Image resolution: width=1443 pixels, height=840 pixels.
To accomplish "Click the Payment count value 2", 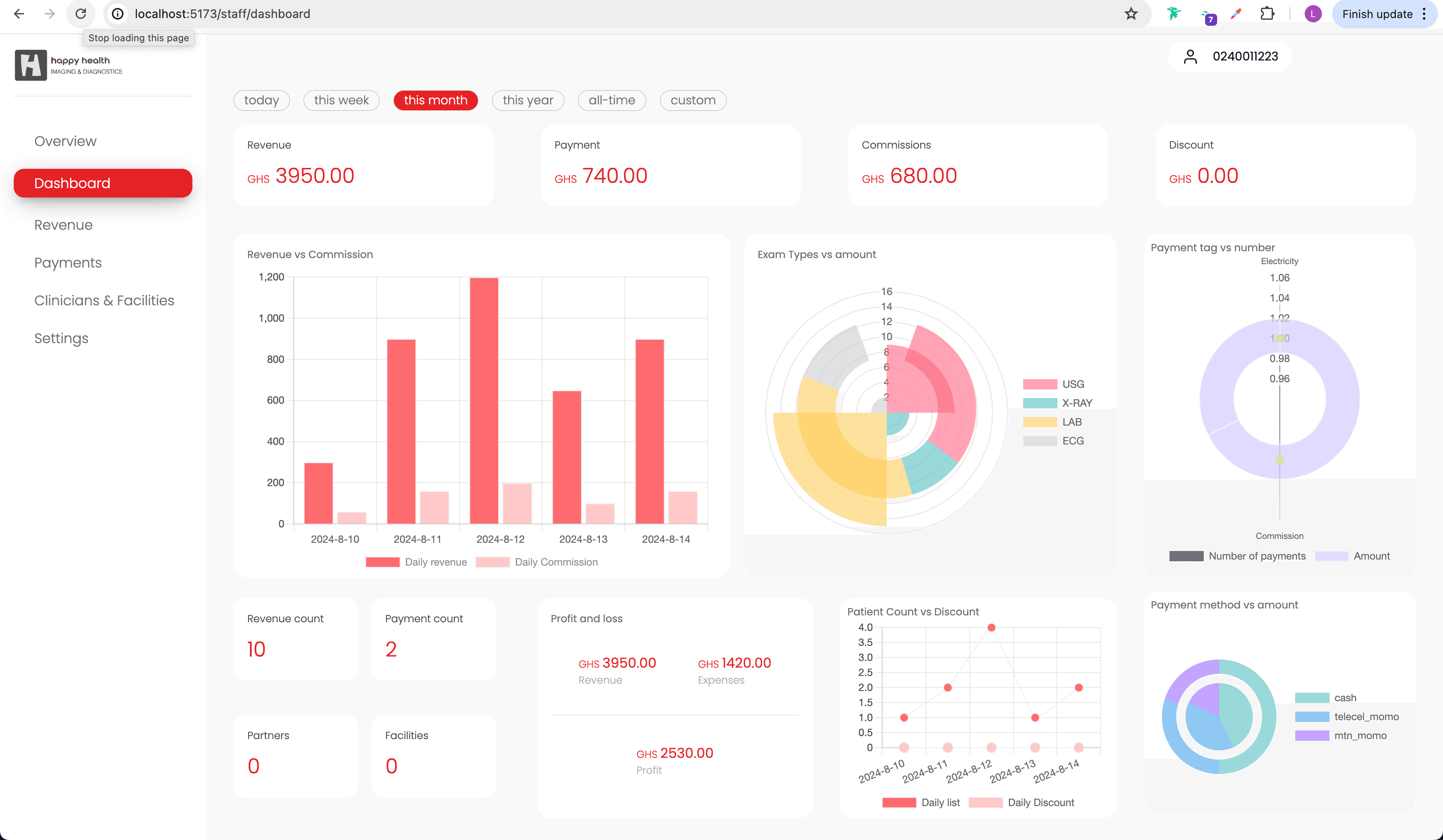I will pyautogui.click(x=391, y=649).
